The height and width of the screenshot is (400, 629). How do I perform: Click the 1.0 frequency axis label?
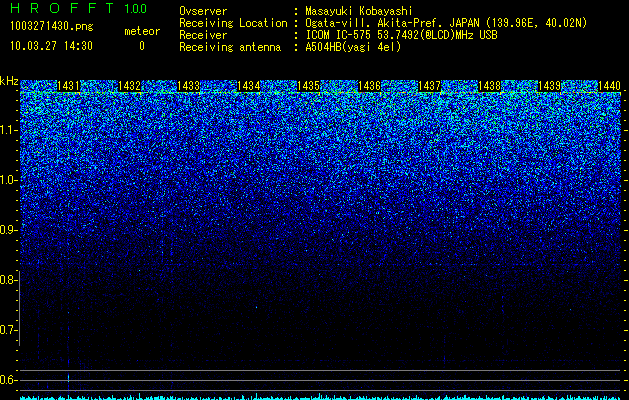click(8, 180)
